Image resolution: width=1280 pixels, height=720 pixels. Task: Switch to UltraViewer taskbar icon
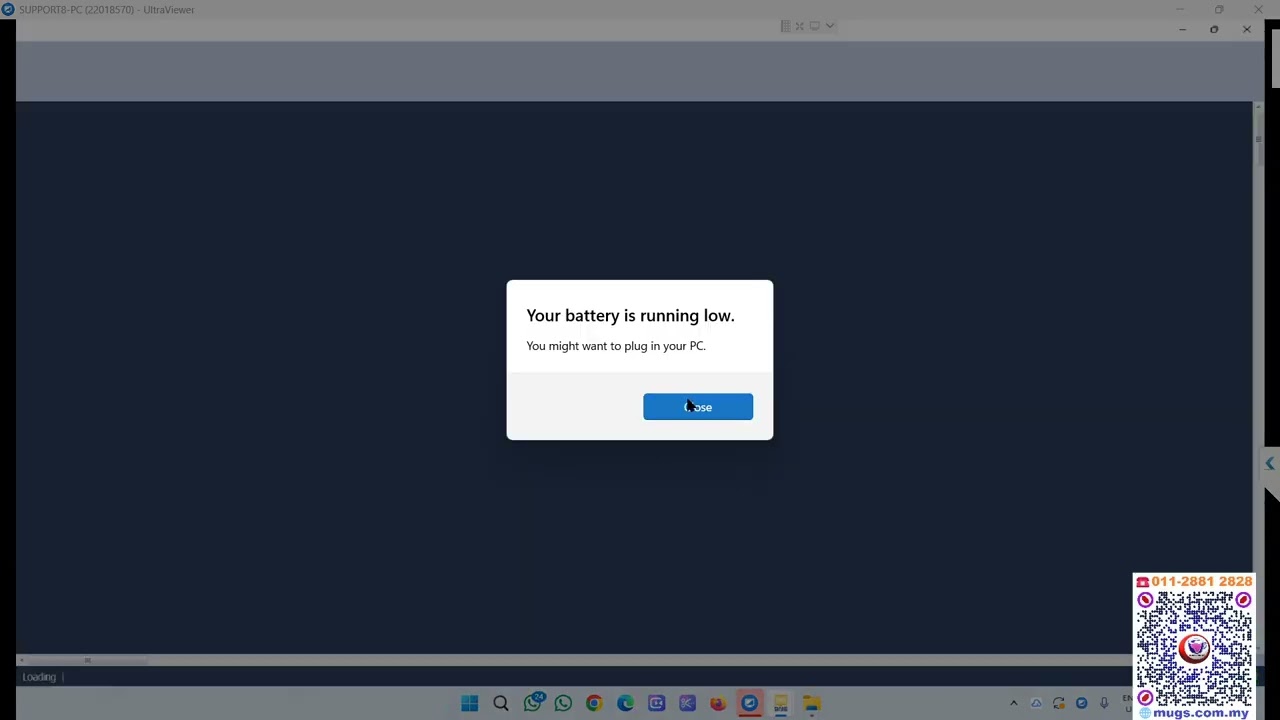click(x=749, y=703)
